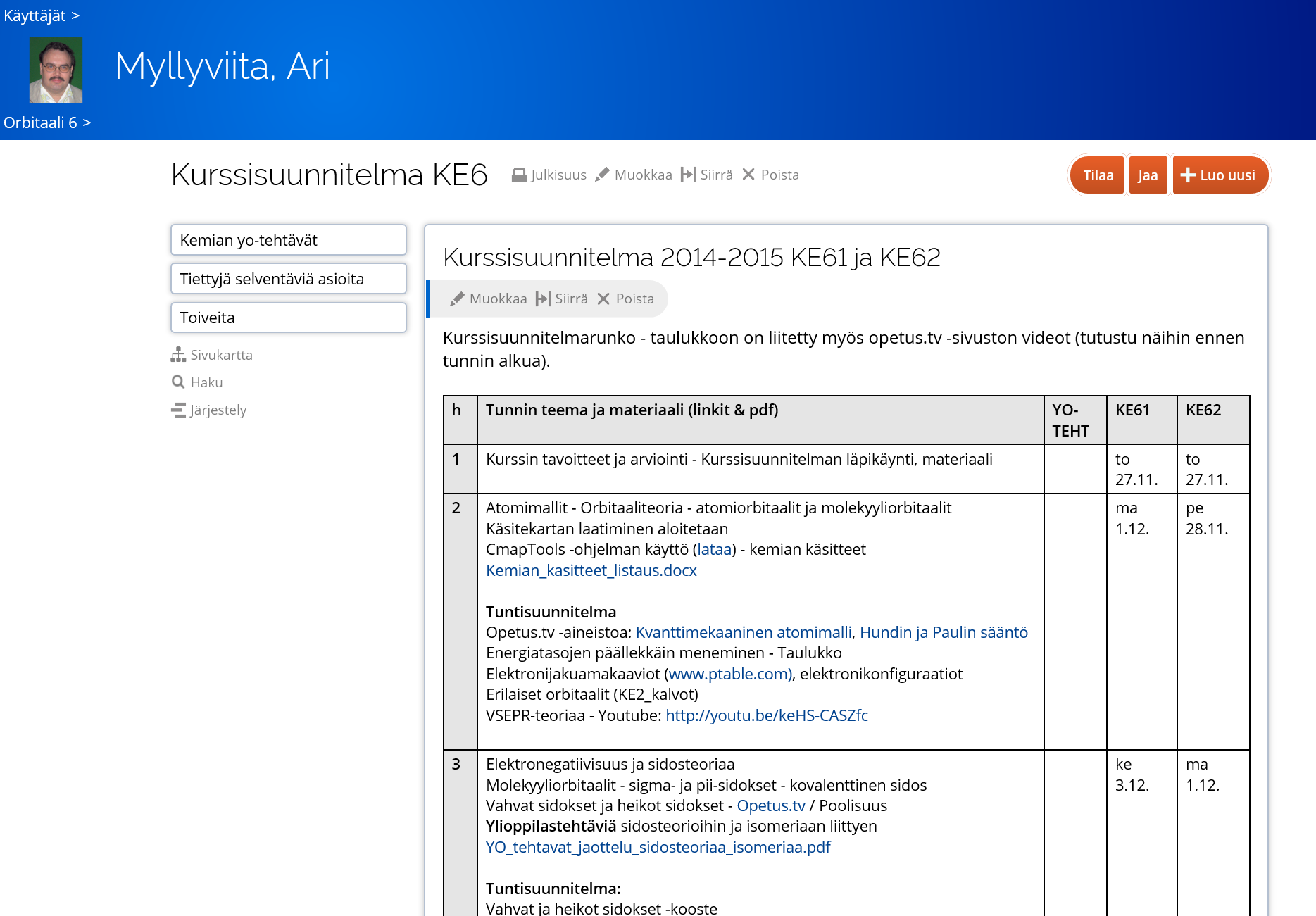Open Käyttäjät breadcrumb
This screenshot has width=1316, height=916.
35,15
